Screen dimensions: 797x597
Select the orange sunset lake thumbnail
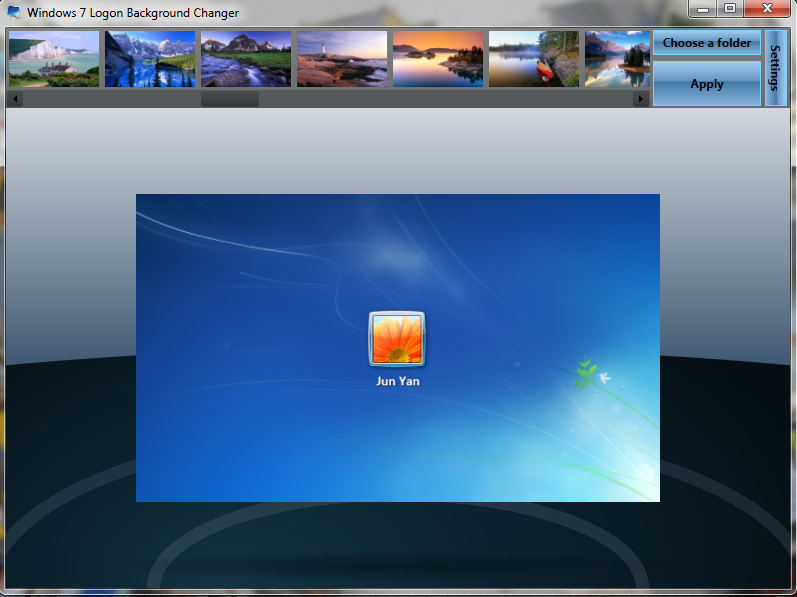coord(438,59)
